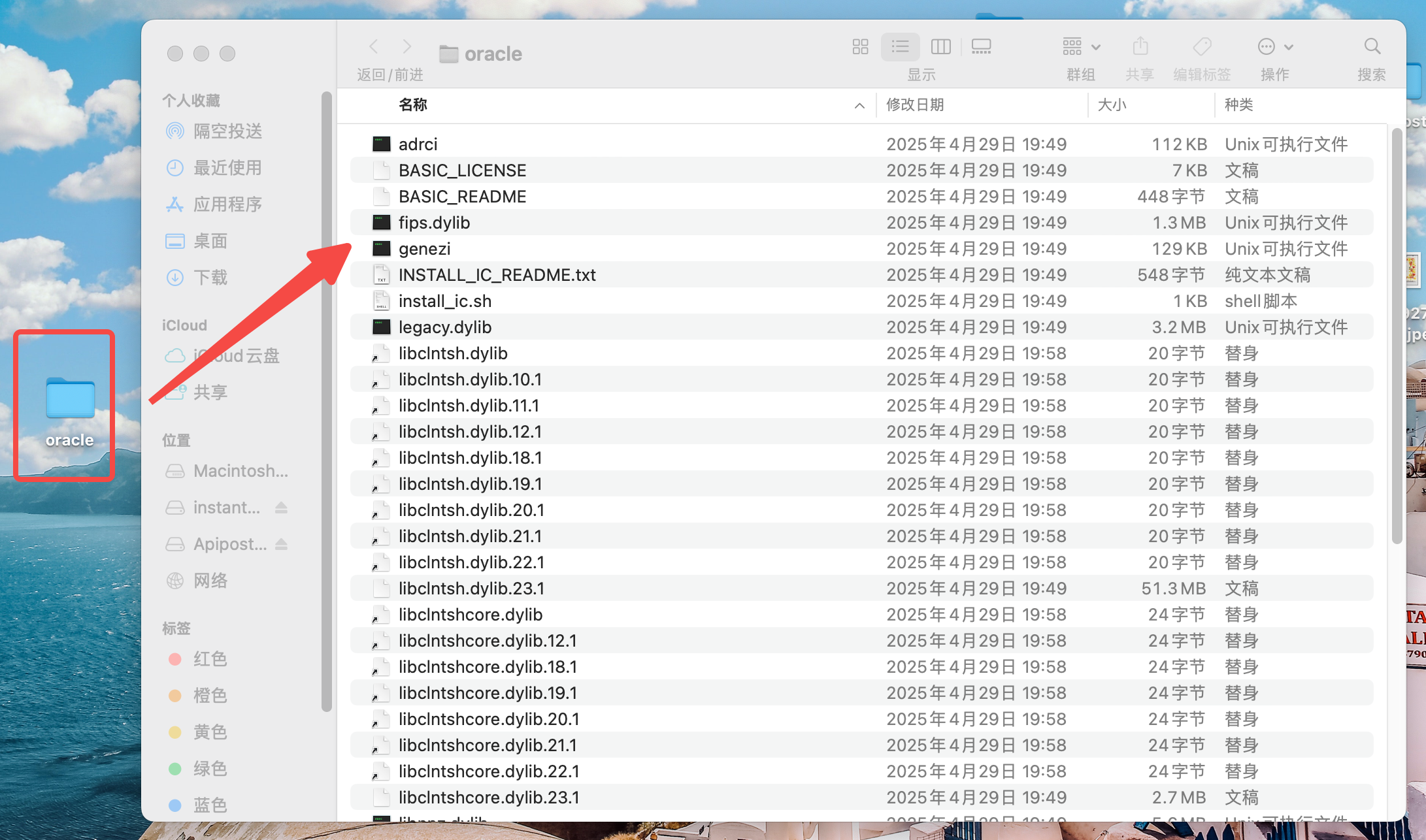Select libclntshcore.dylib.23.1 file row
The image size is (1426, 840).
(x=861, y=798)
